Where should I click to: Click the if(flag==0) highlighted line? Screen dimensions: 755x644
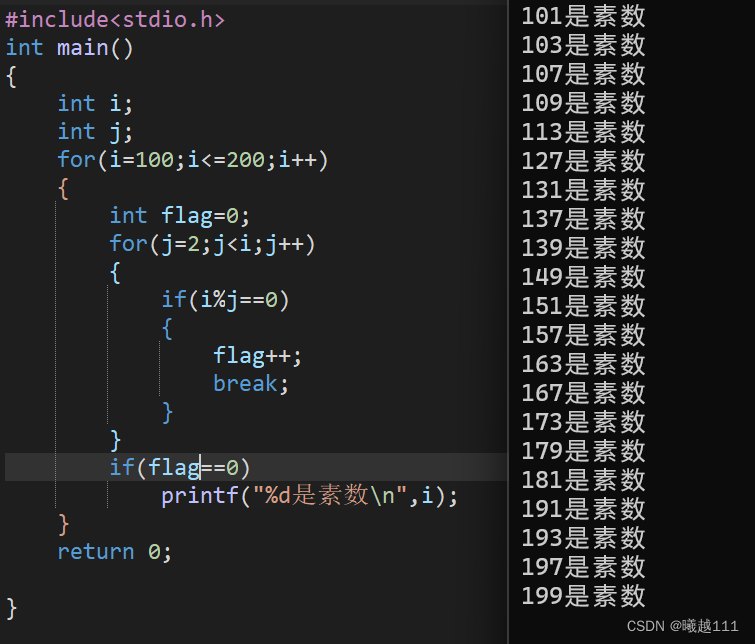(180, 467)
